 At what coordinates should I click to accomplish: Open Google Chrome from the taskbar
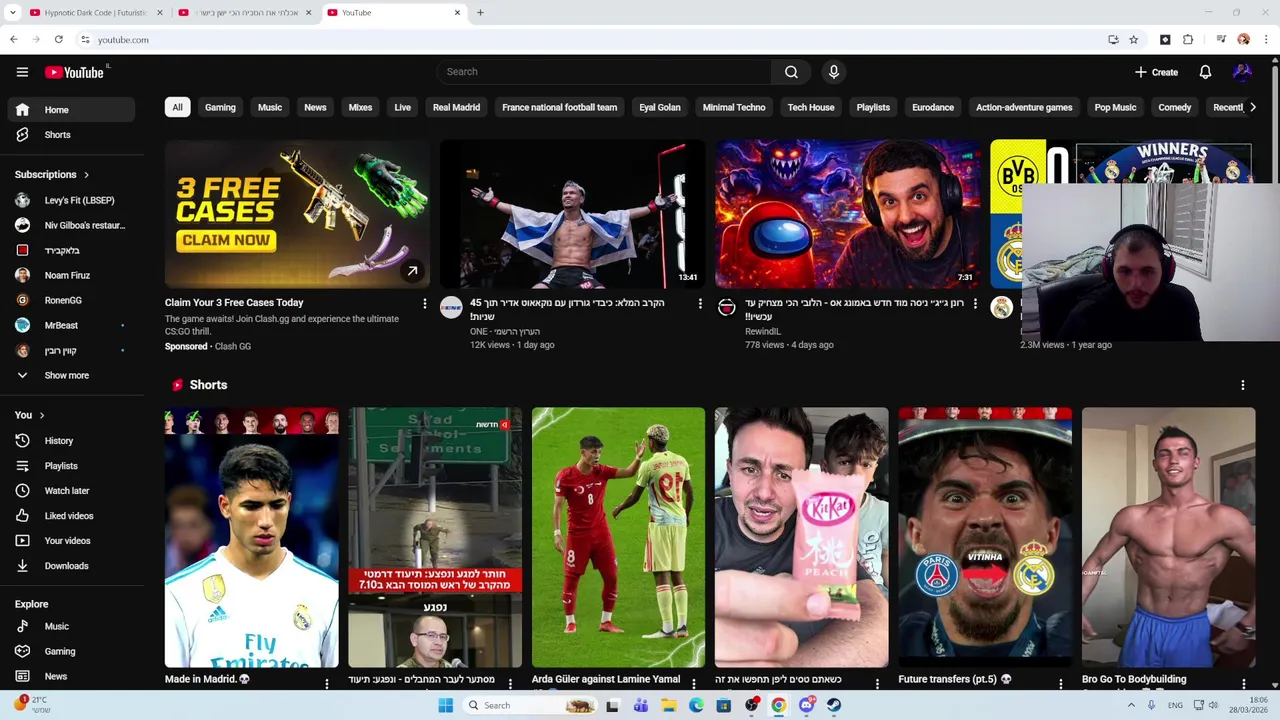click(778, 705)
